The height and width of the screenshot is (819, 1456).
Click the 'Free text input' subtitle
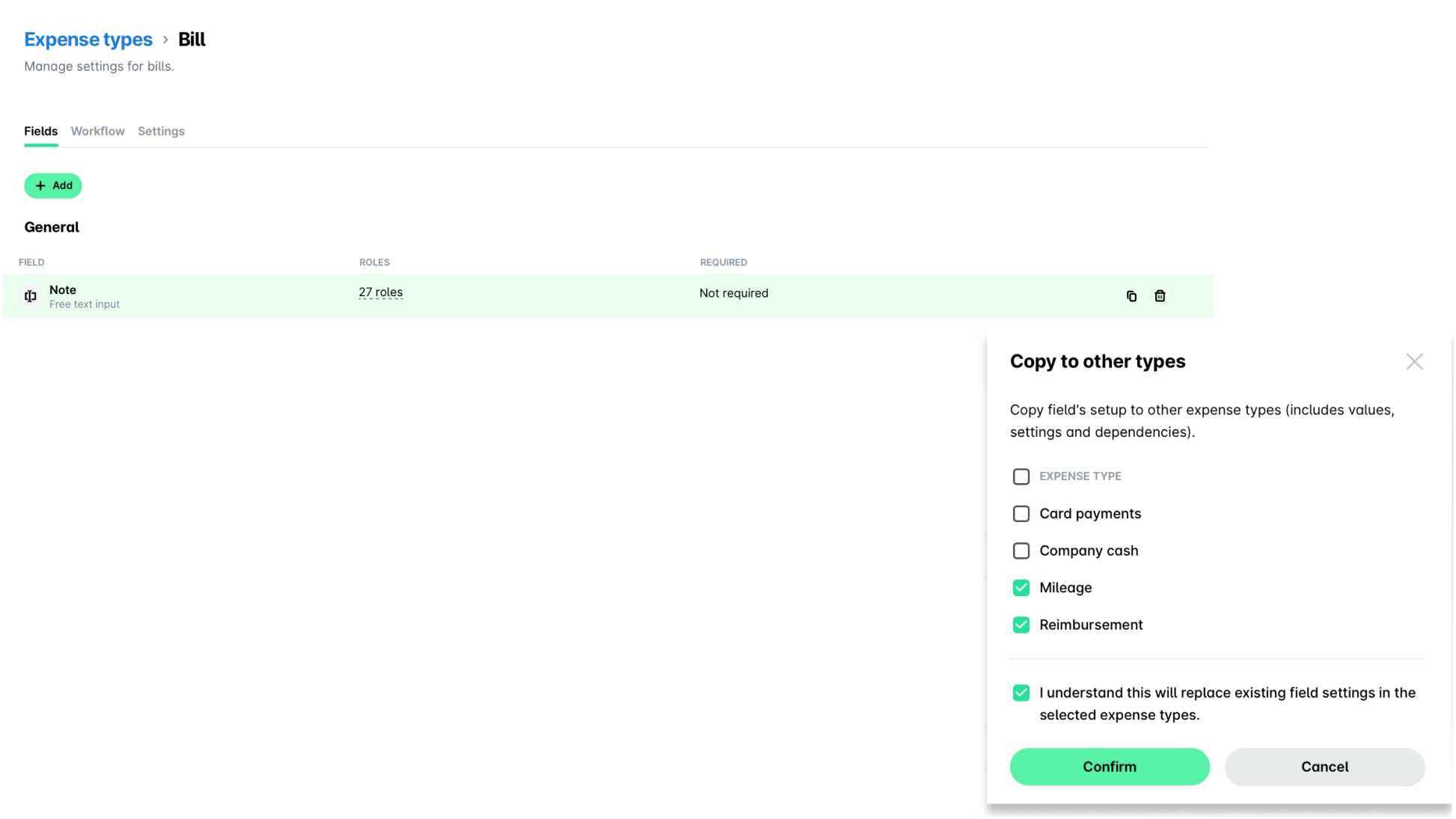(x=85, y=304)
